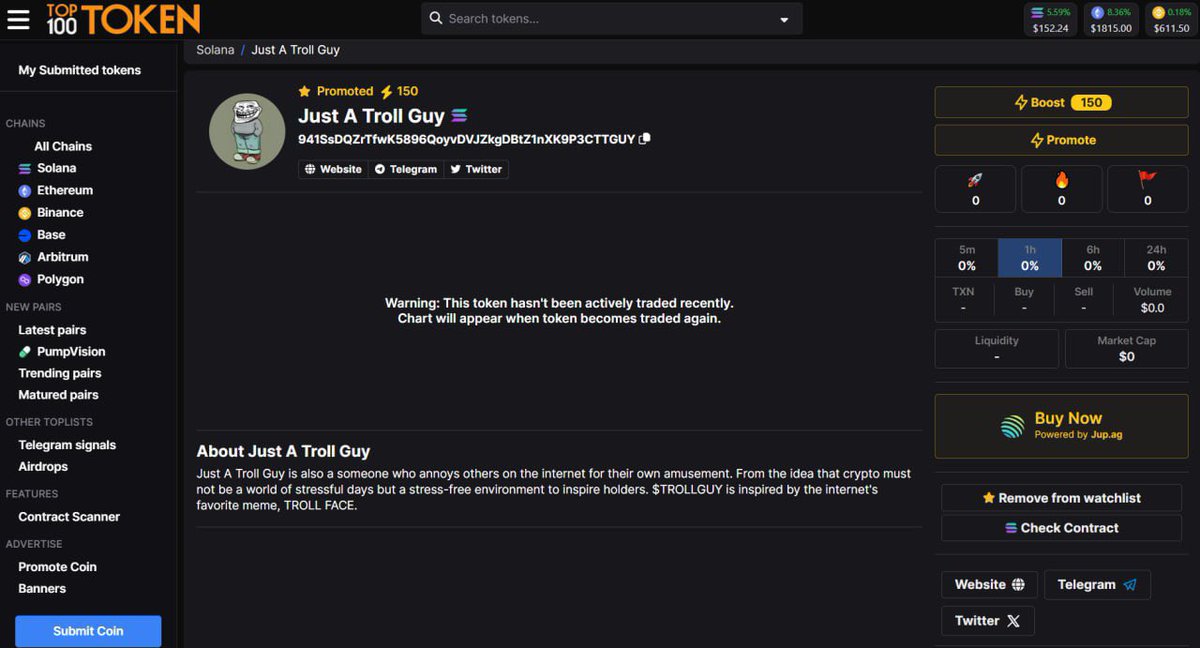
Task: Open Latest pairs list
Action: [52, 330]
